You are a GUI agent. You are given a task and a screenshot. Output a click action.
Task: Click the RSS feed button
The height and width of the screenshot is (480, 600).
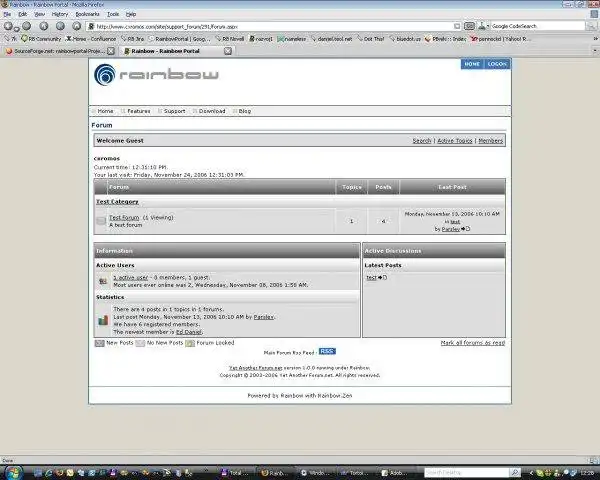click(327, 351)
